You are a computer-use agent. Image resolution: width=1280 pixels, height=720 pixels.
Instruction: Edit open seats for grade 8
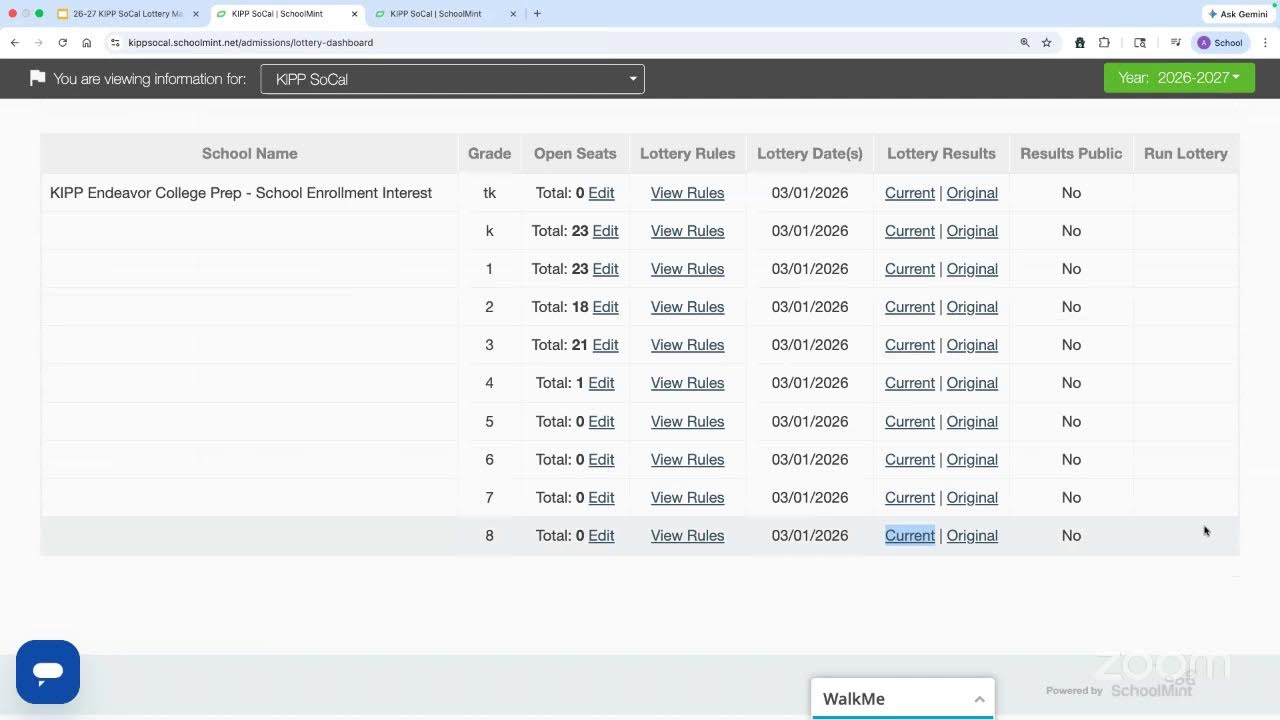pos(601,536)
